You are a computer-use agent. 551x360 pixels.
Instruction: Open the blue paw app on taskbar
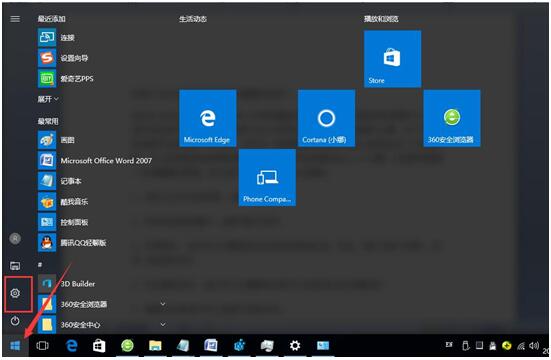pyautogui.click(x=240, y=346)
